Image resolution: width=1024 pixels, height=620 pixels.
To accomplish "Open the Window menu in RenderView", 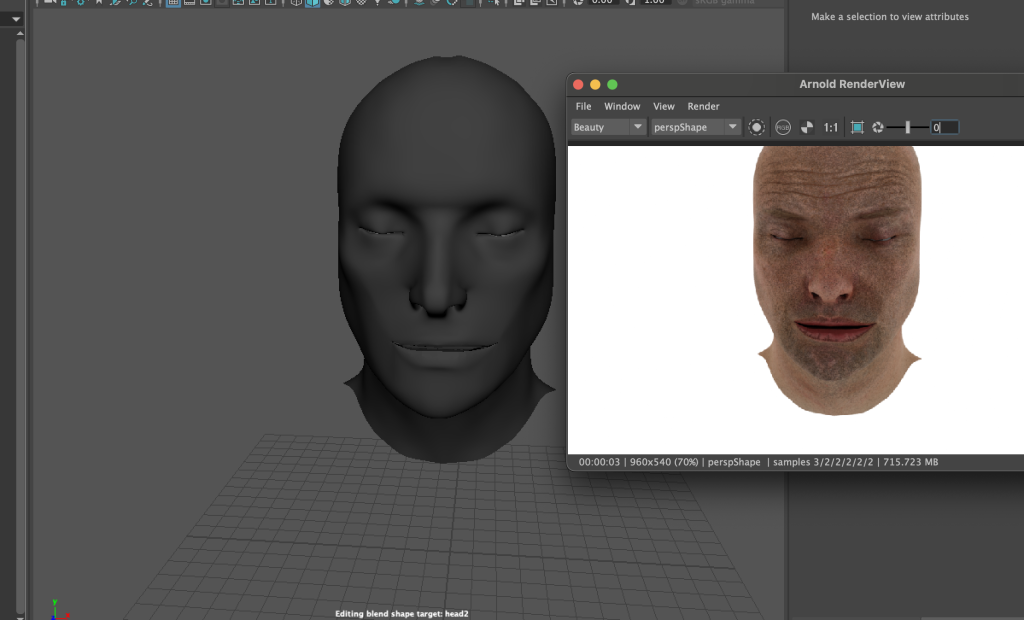I will tap(622, 106).
